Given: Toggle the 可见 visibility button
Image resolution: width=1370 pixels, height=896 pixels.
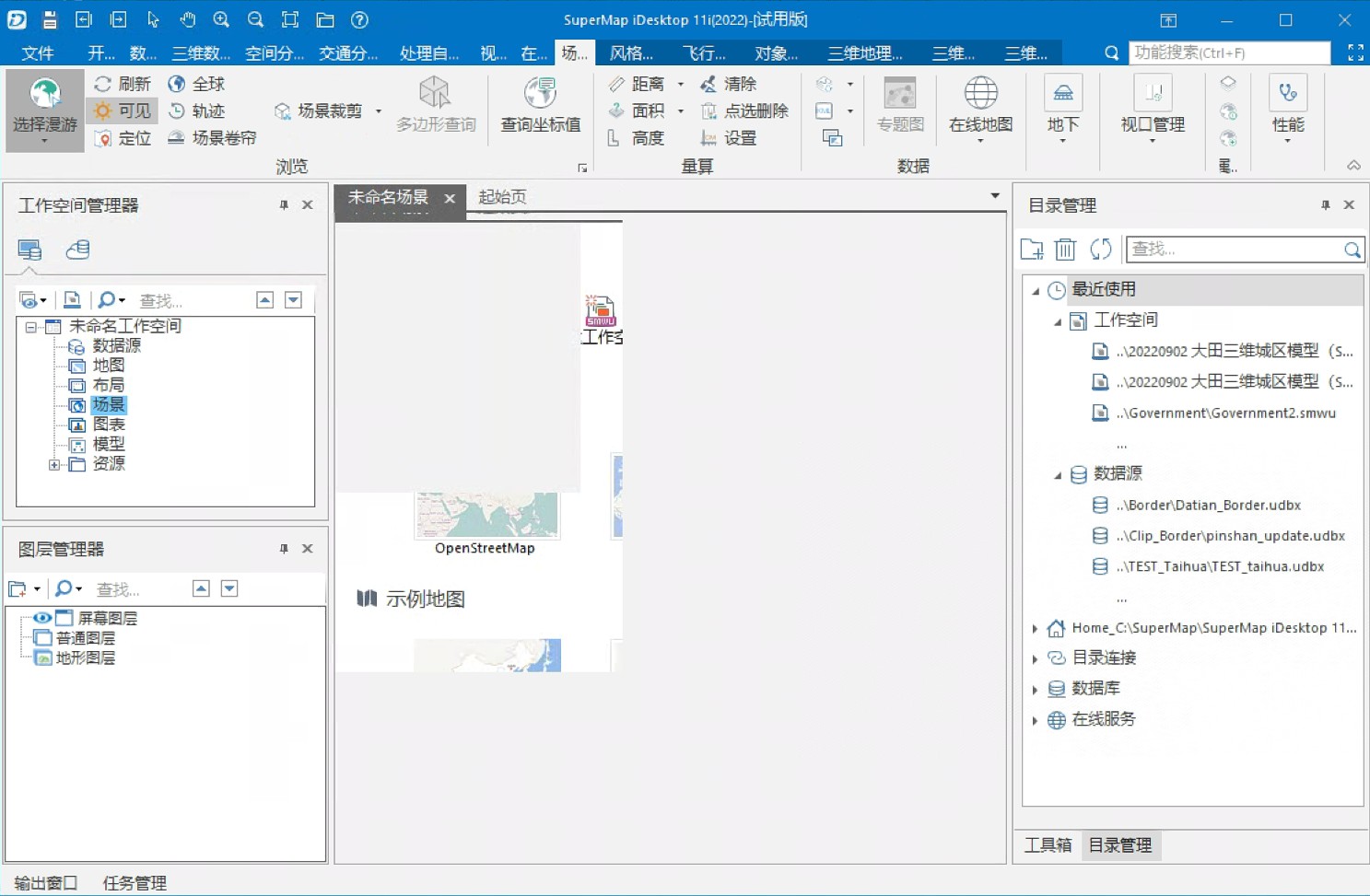Looking at the screenshot, I should click(x=123, y=111).
